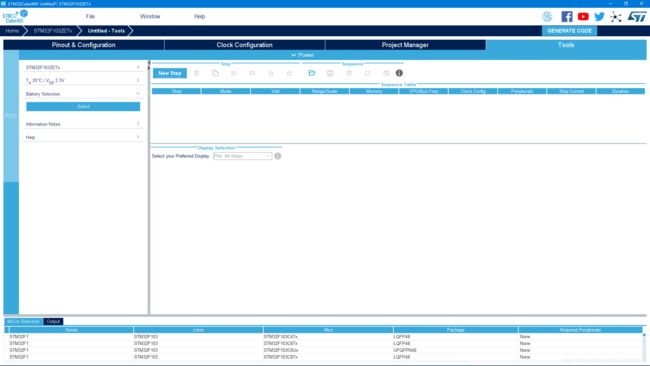Open the ST Twitter icon
Viewport: 650px width, 366px height.
pos(599,17)
